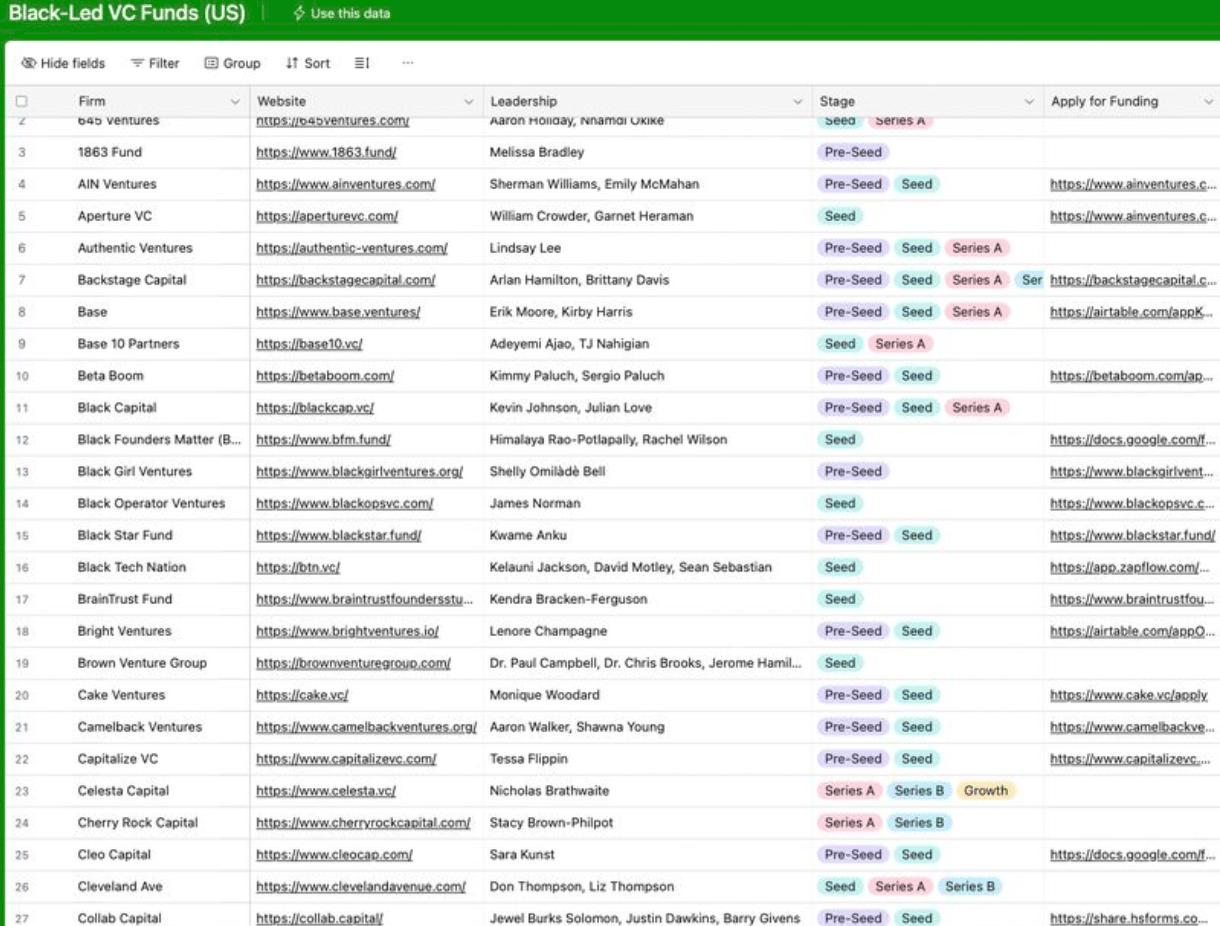Open the Leadership column dropdown arrow
Screen dimensions: 1220x926
[x=797, y=101]
